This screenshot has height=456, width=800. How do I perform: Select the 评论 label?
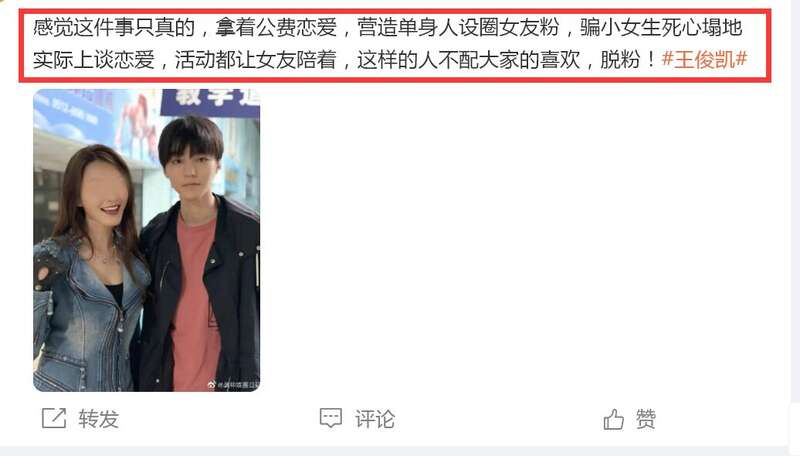click(x=375, y=419)
